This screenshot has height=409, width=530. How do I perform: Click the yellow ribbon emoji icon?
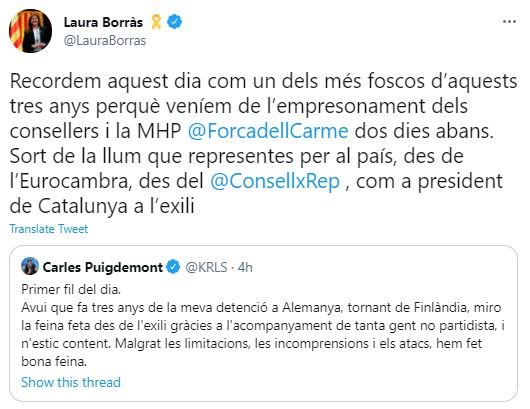click(156, 22)
